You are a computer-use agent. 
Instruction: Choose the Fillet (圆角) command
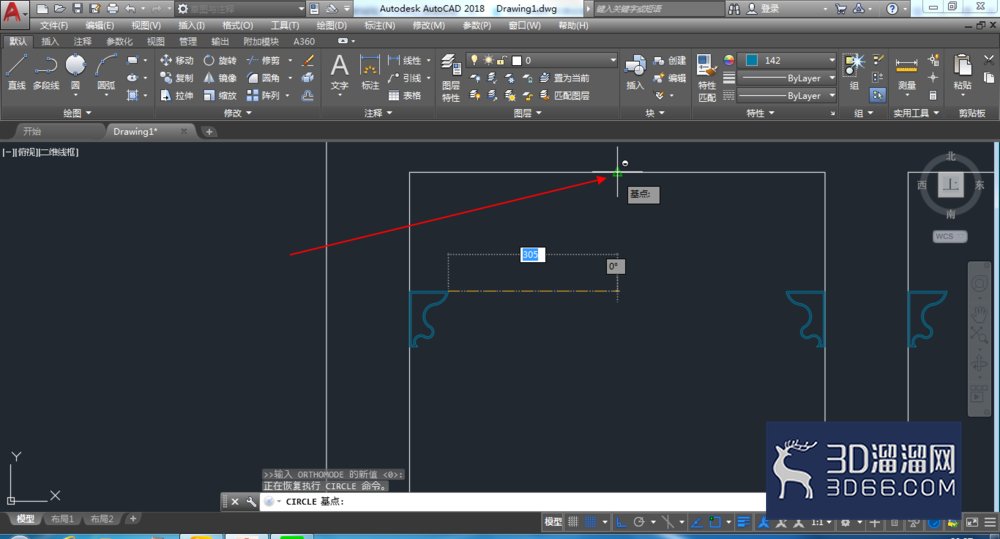263,78
